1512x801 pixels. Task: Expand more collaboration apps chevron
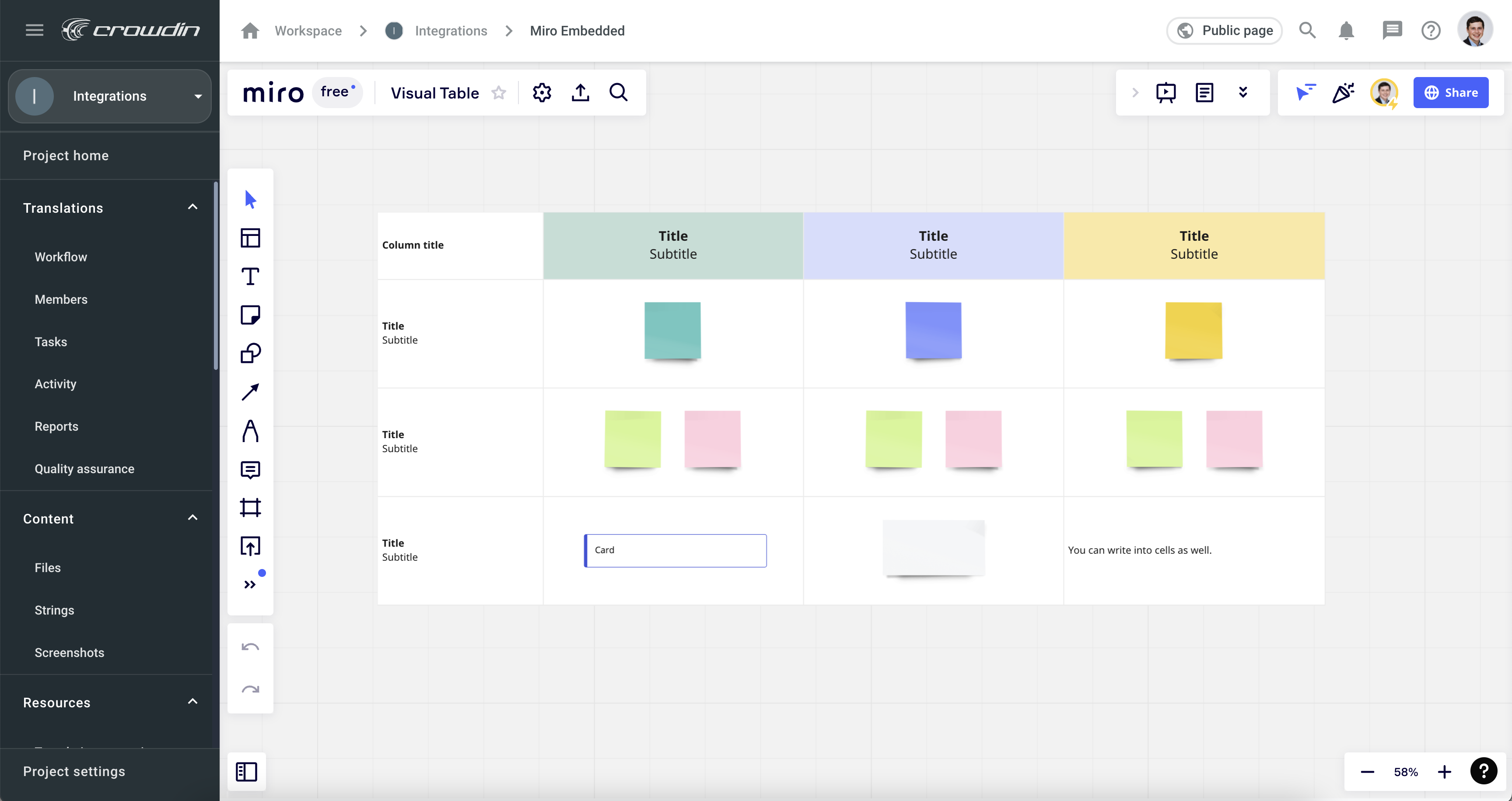pyautogui.click(x=1242, y=92)
